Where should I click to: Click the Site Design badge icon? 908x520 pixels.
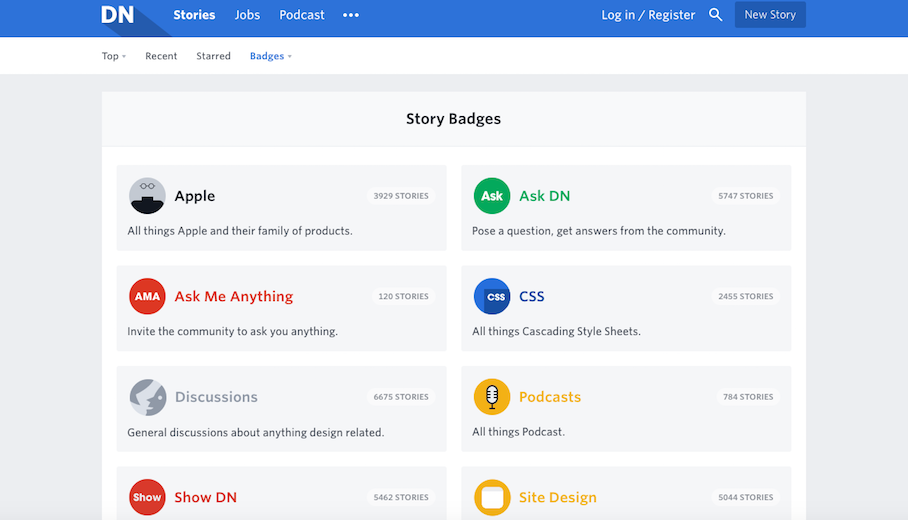coord(492,497)
